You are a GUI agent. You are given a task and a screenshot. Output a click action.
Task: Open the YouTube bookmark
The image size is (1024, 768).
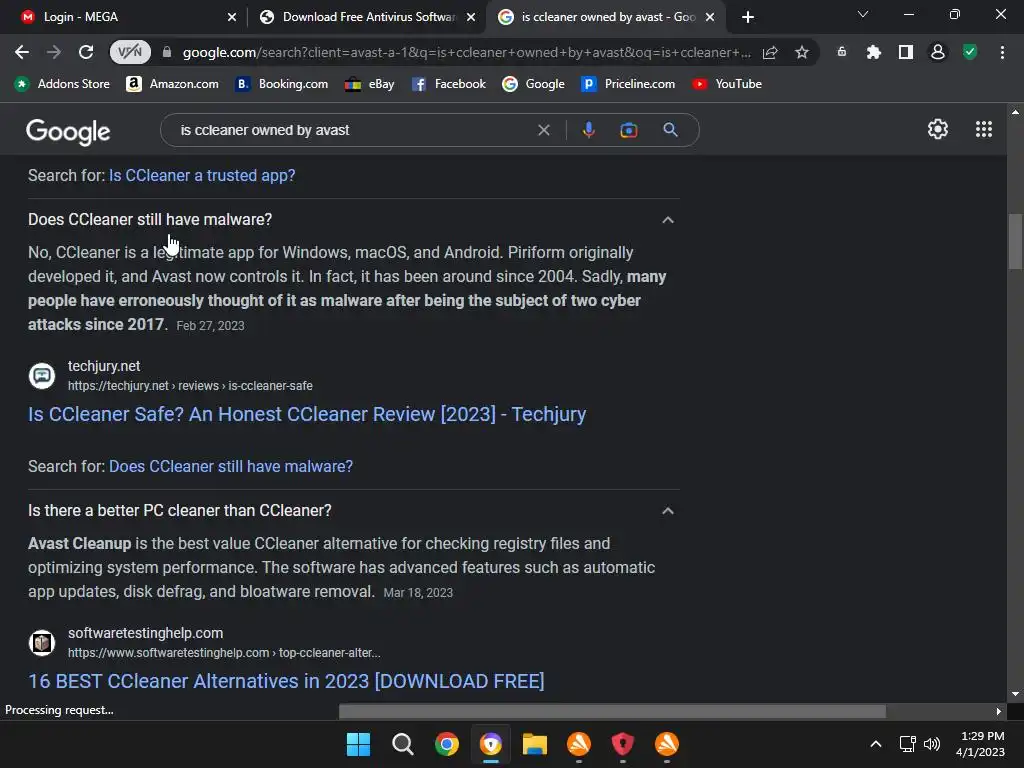click(x=727, y=84)
